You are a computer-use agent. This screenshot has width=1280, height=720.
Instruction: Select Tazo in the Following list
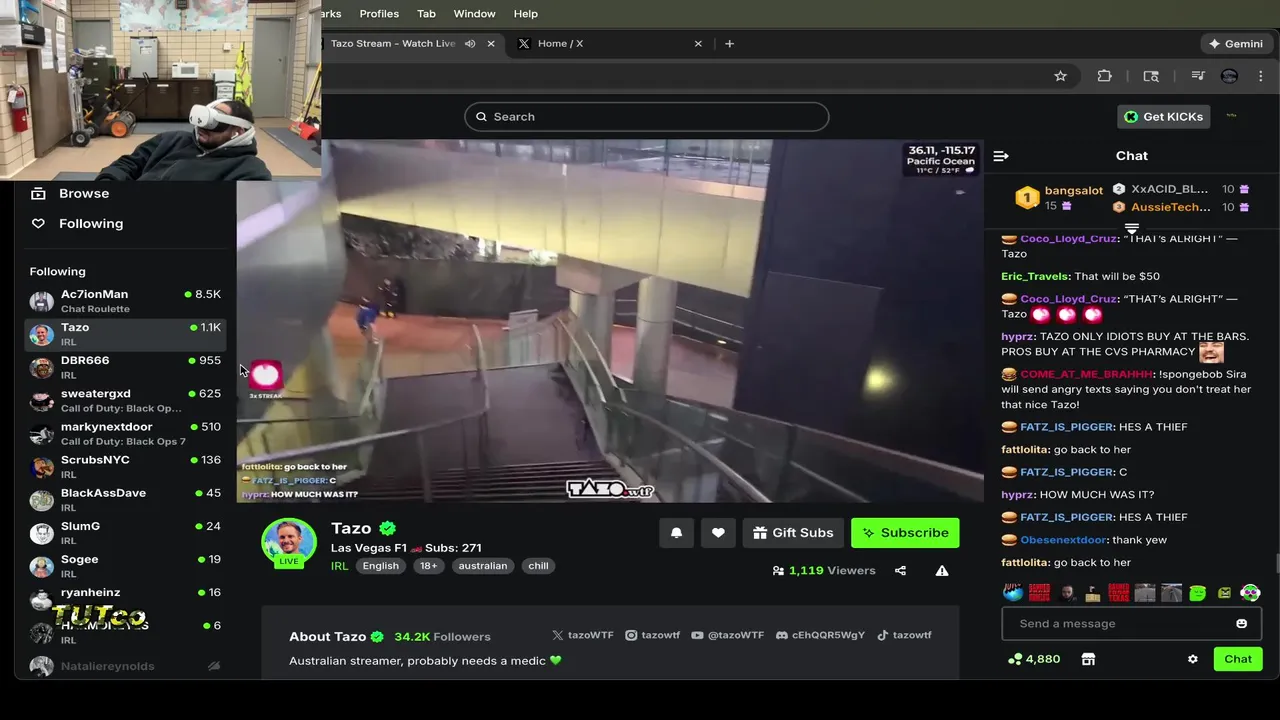pyautogui.click(x=125, y=334)
